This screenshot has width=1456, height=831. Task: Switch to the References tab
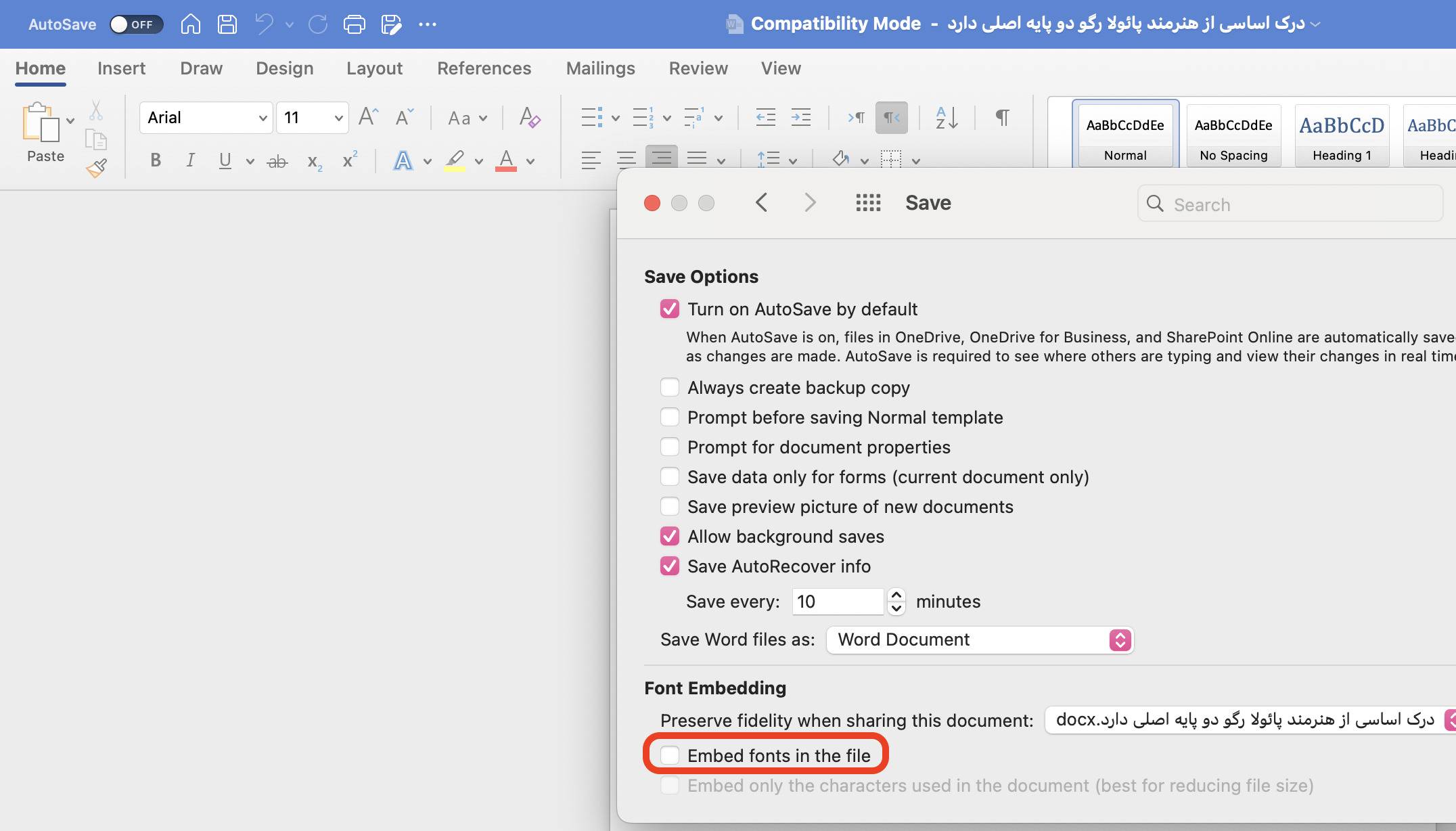click(x=484, y=68)
